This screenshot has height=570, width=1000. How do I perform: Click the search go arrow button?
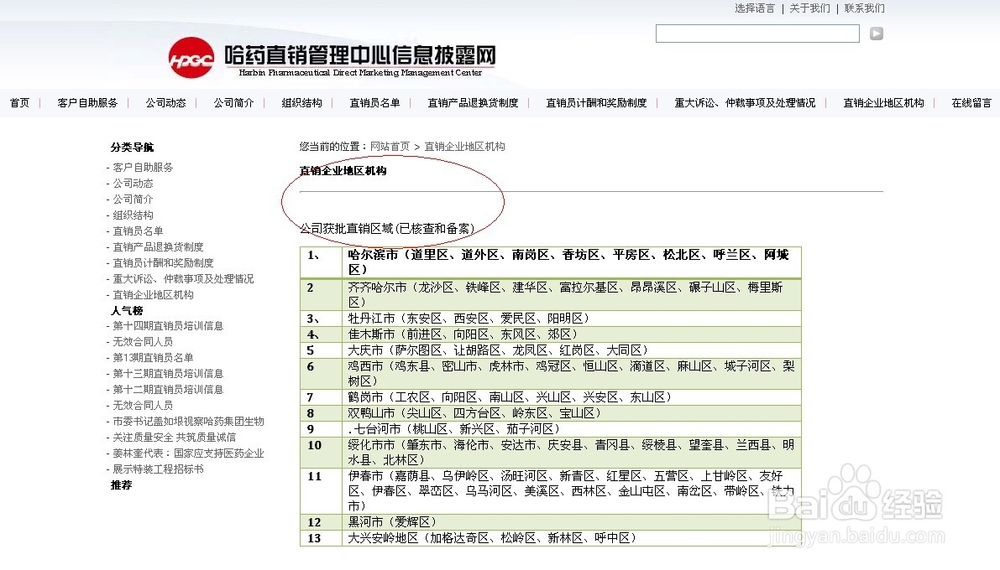click(876, 34)
